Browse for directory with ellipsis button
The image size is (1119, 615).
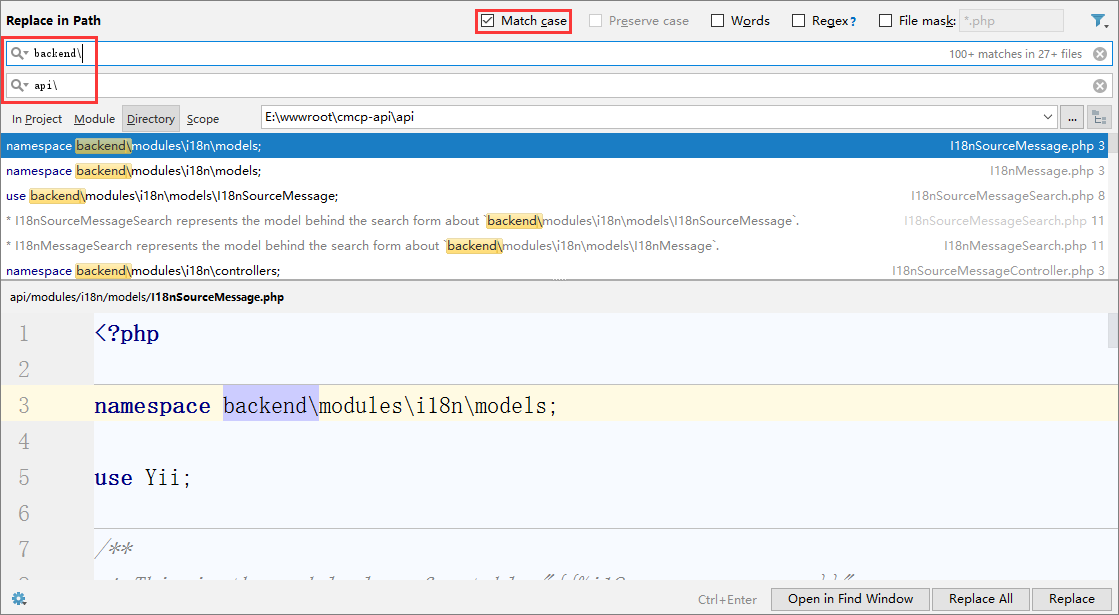click(1071, 117)
